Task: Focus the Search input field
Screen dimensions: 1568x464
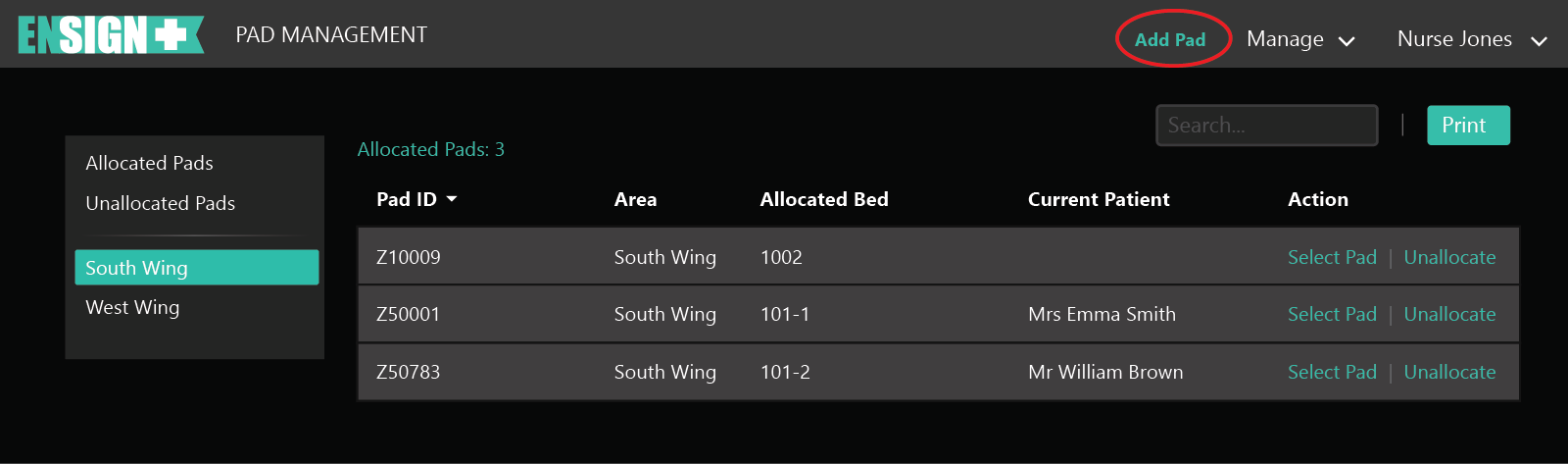Action: click(x=1266, y=126)
